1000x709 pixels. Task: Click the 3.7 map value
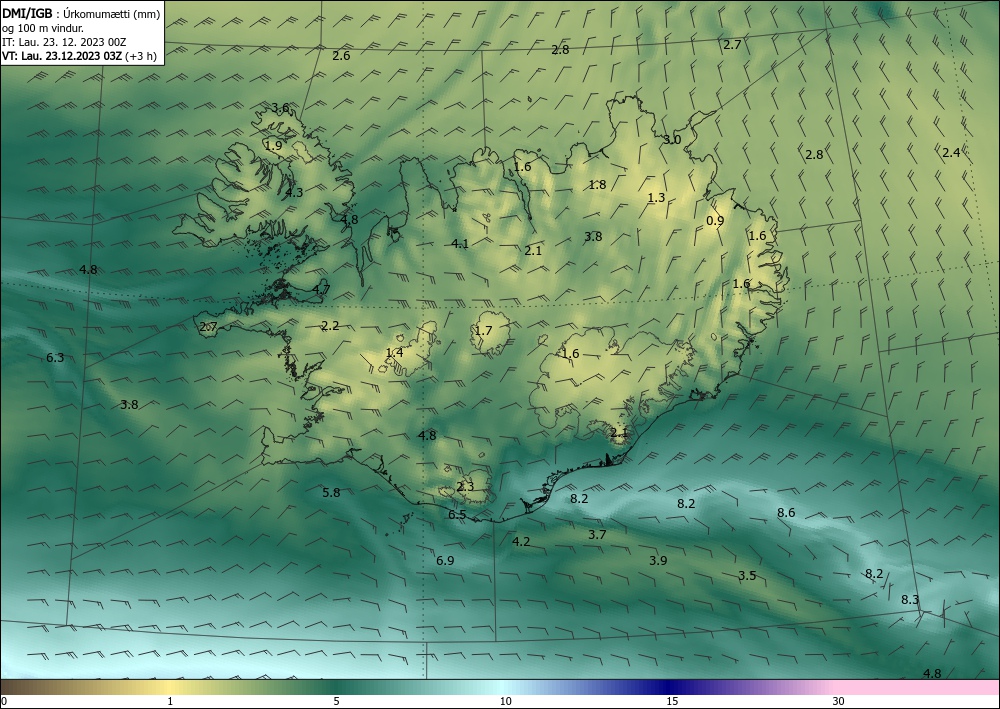[x=597, y=534]
